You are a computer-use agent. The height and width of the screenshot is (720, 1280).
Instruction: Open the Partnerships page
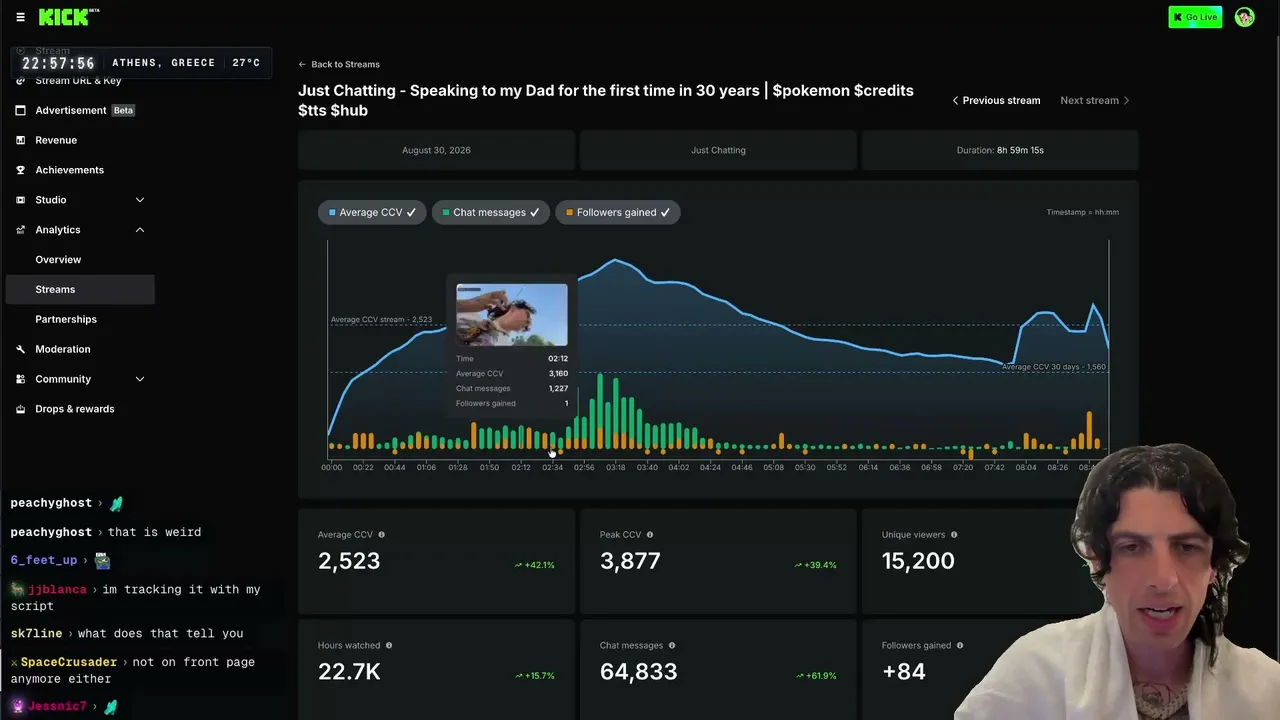66,319
